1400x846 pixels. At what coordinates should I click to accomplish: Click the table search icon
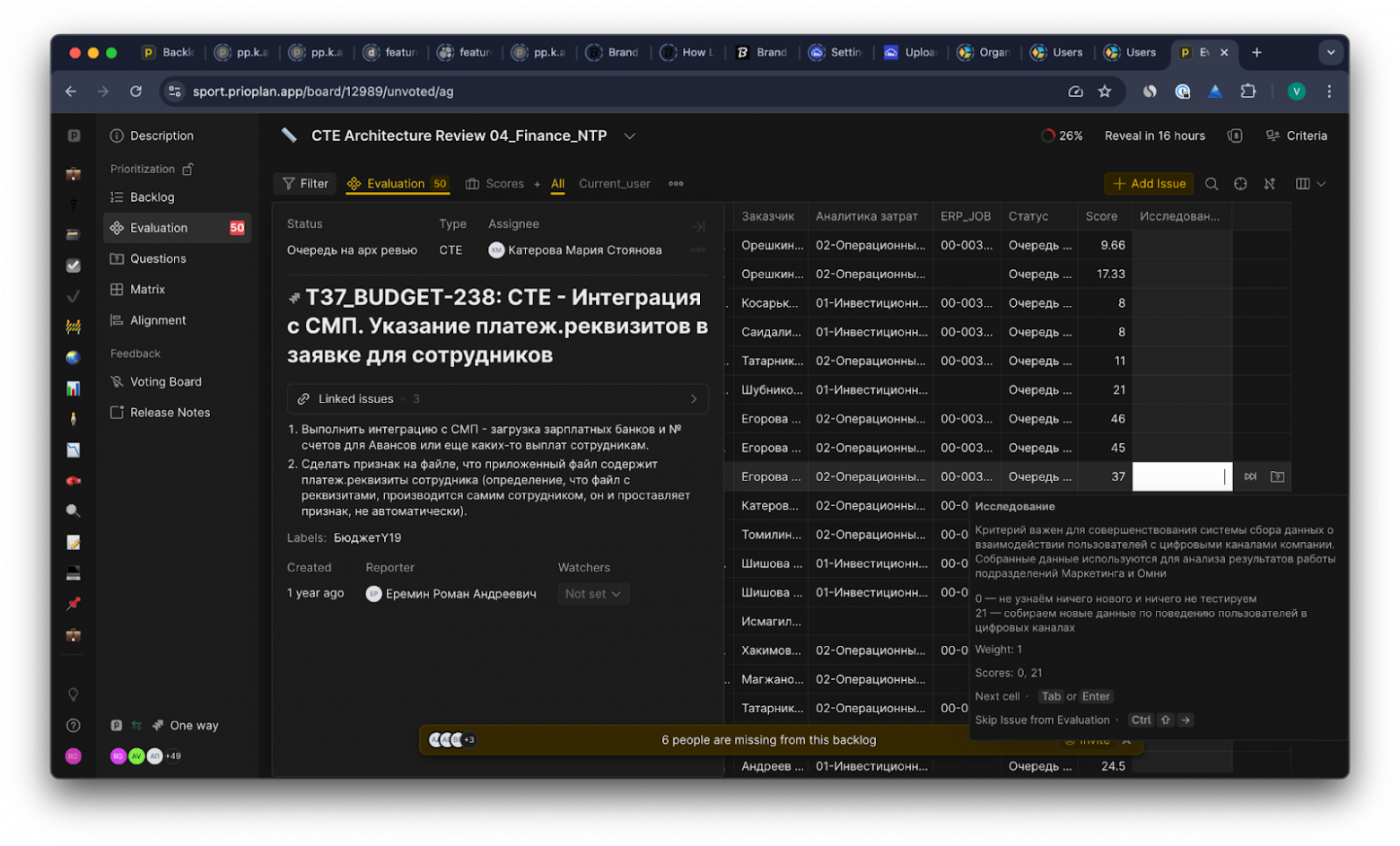pos(1212,183)
